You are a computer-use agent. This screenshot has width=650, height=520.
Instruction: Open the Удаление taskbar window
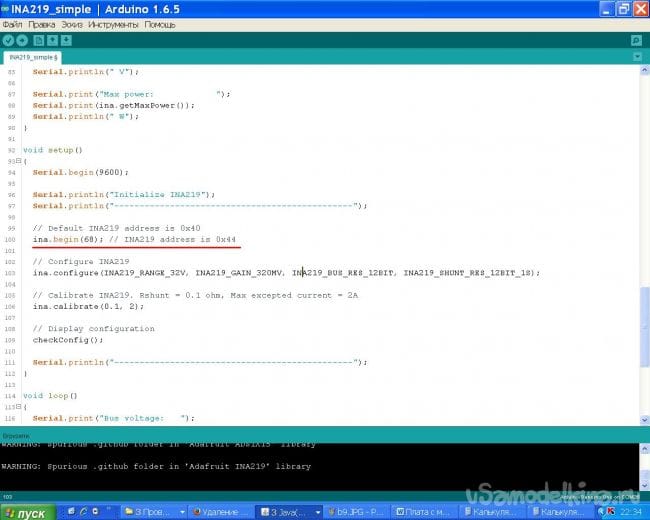tap(219, 511)
